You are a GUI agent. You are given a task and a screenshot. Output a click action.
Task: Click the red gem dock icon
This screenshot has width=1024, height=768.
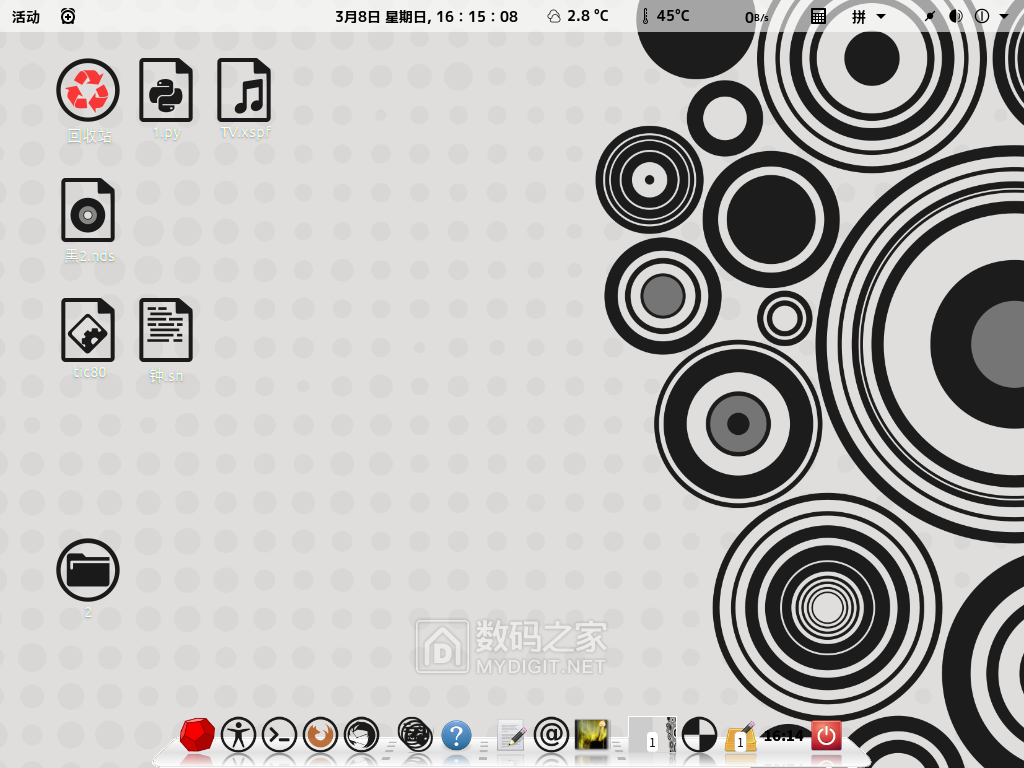[x=197, y=735]
